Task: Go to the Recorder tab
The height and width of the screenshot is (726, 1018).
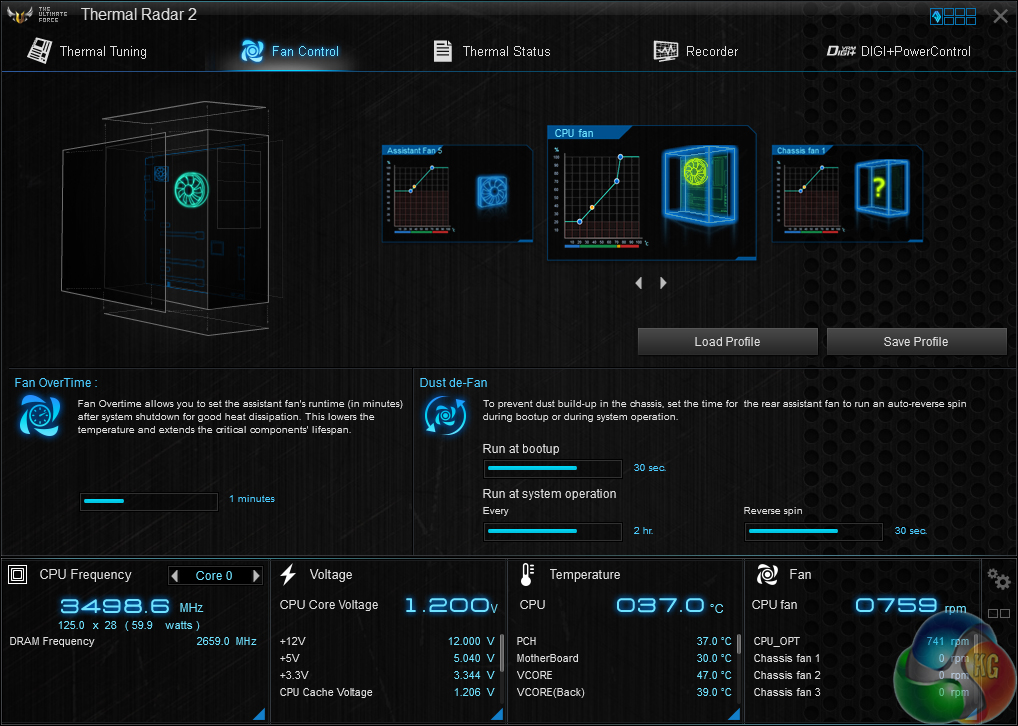Action: 695,51
